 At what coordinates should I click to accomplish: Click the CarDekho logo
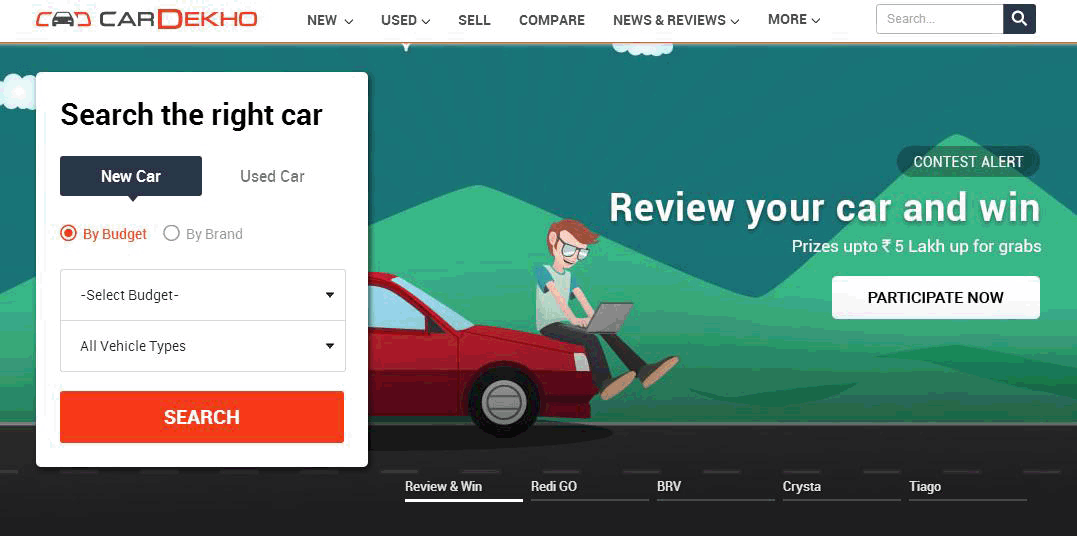tap(147, 19)
